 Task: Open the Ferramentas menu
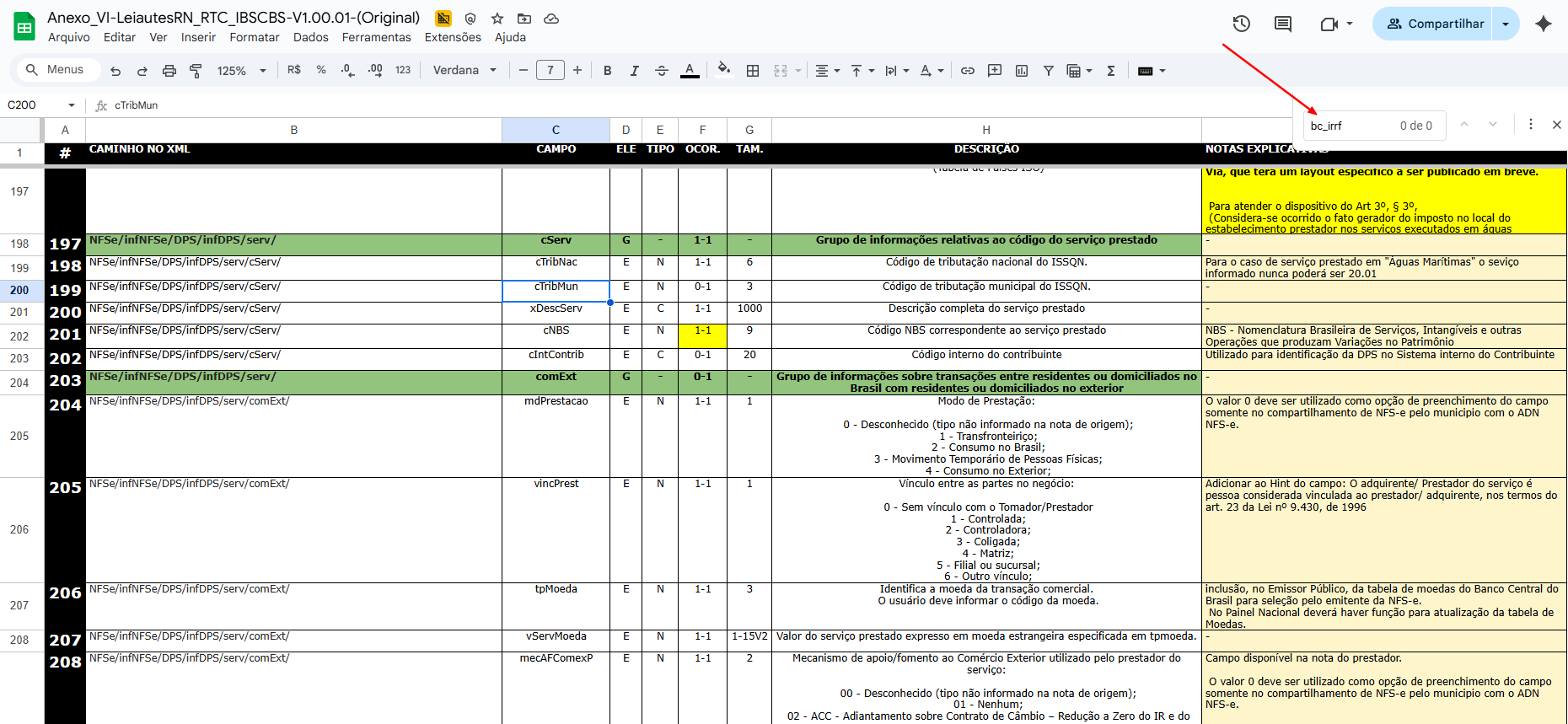click(x=376, y=37)
